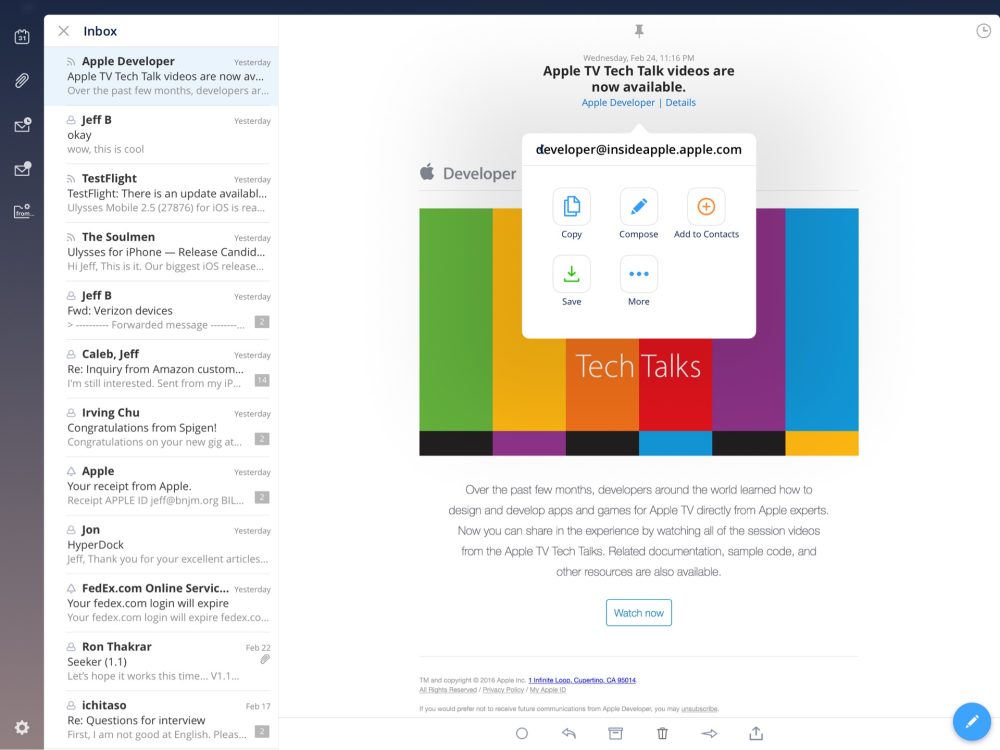Image resolution: width=1000 pixels, height=750 pixels.
Task: Switch to the Inbox header label
Action: [99, 31]
